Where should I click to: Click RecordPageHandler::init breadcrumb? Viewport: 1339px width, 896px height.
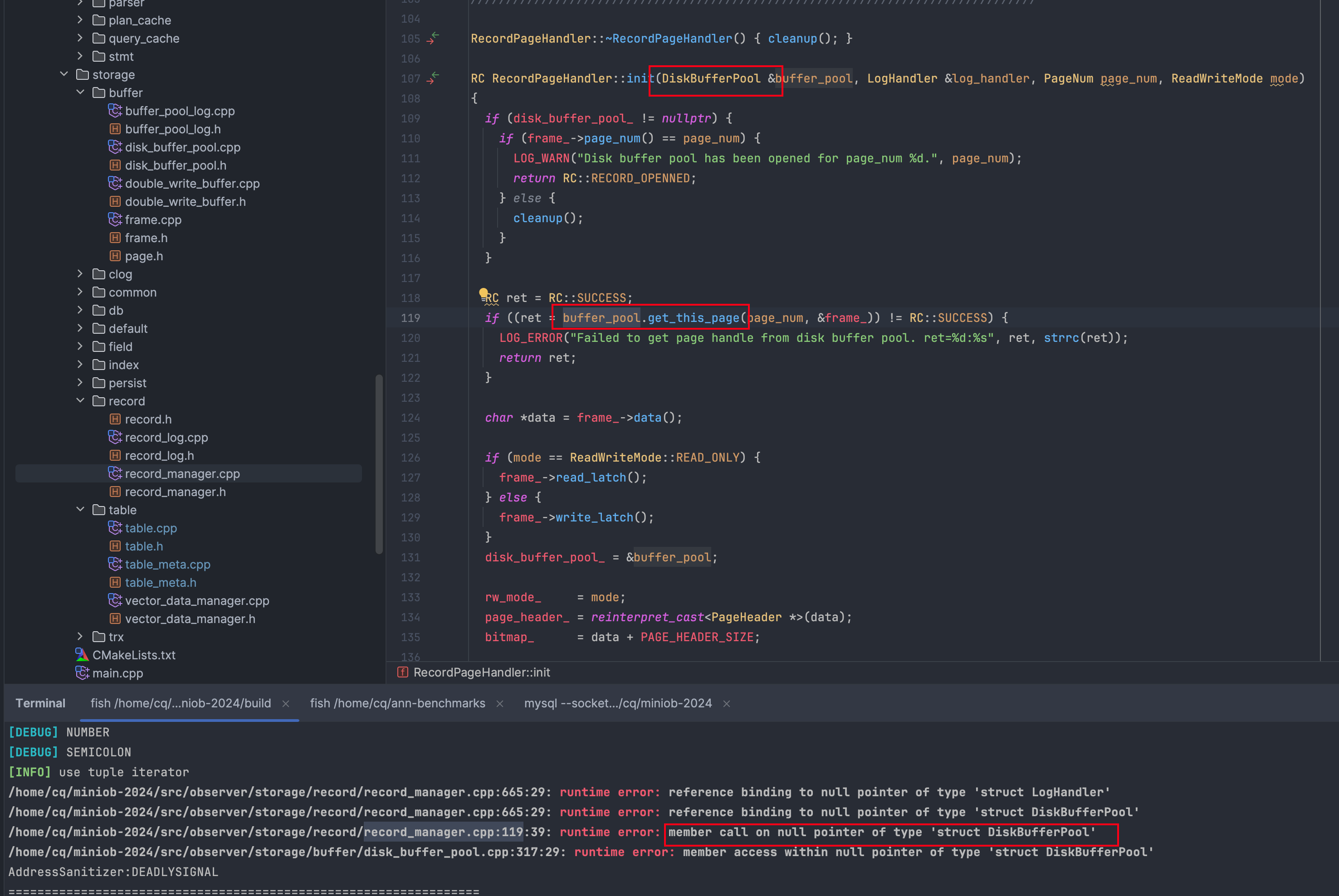[481, 672]
